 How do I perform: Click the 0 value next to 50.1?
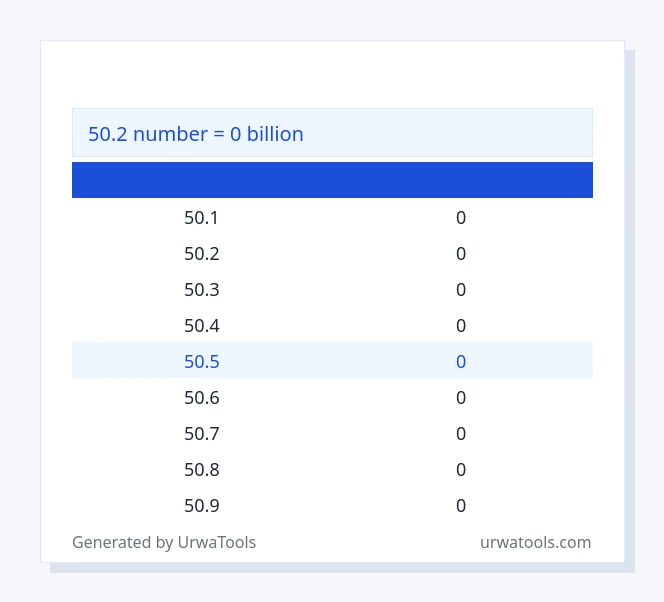(461, 218)
